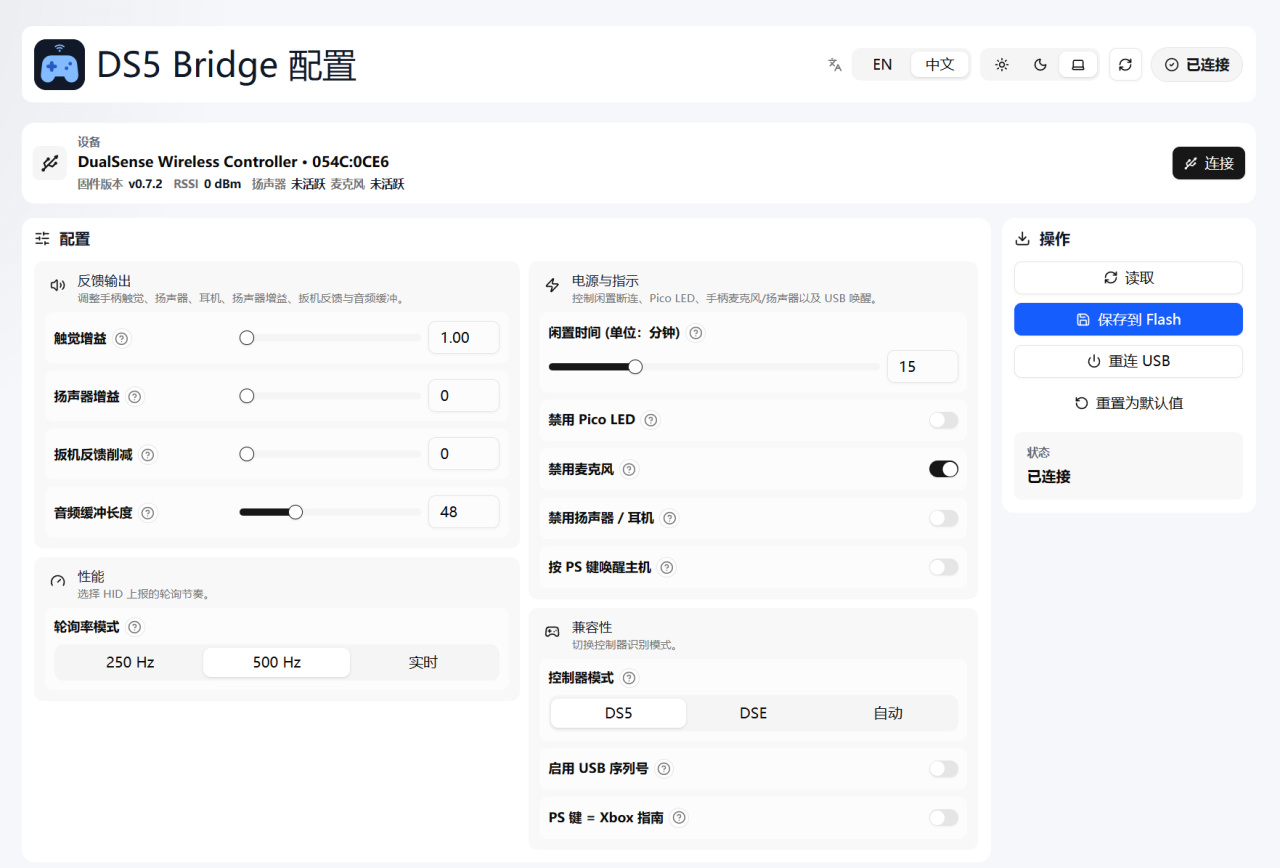Open help for PS 键 = Xbox 指南
Screen dimensions: 1280x868
pos(679,818)
